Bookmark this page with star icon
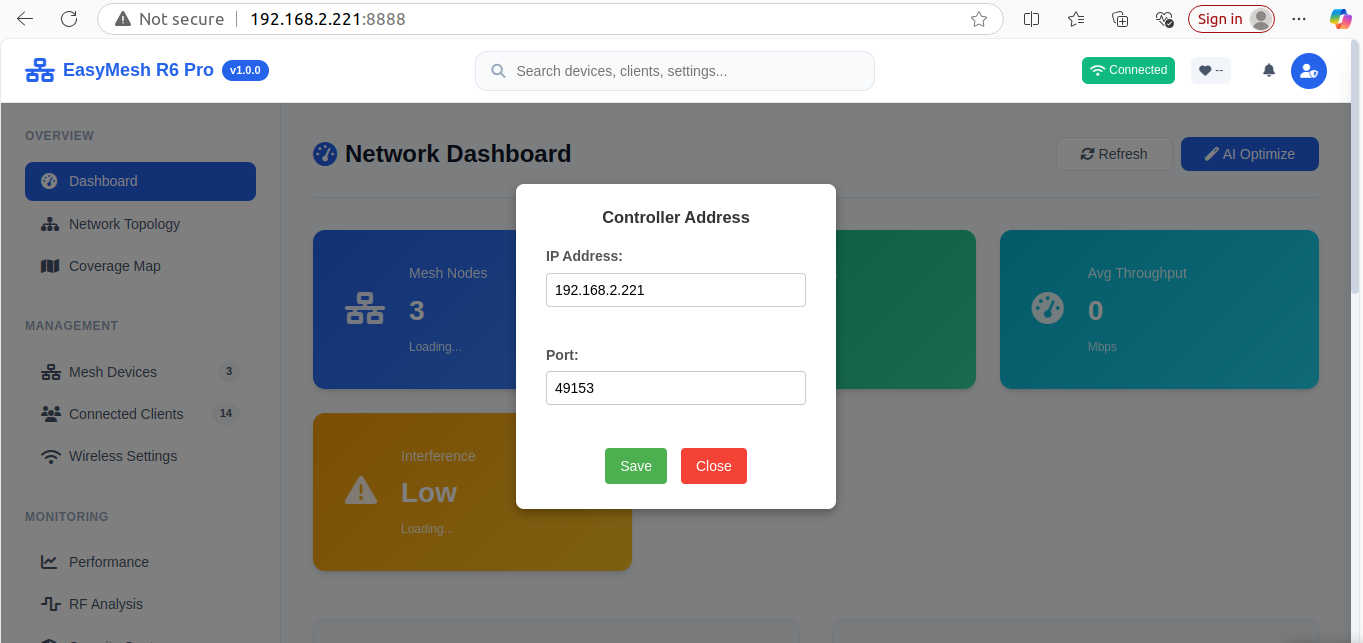The height and width of the screenshot is (643, 1363). [x=979, y=19]
